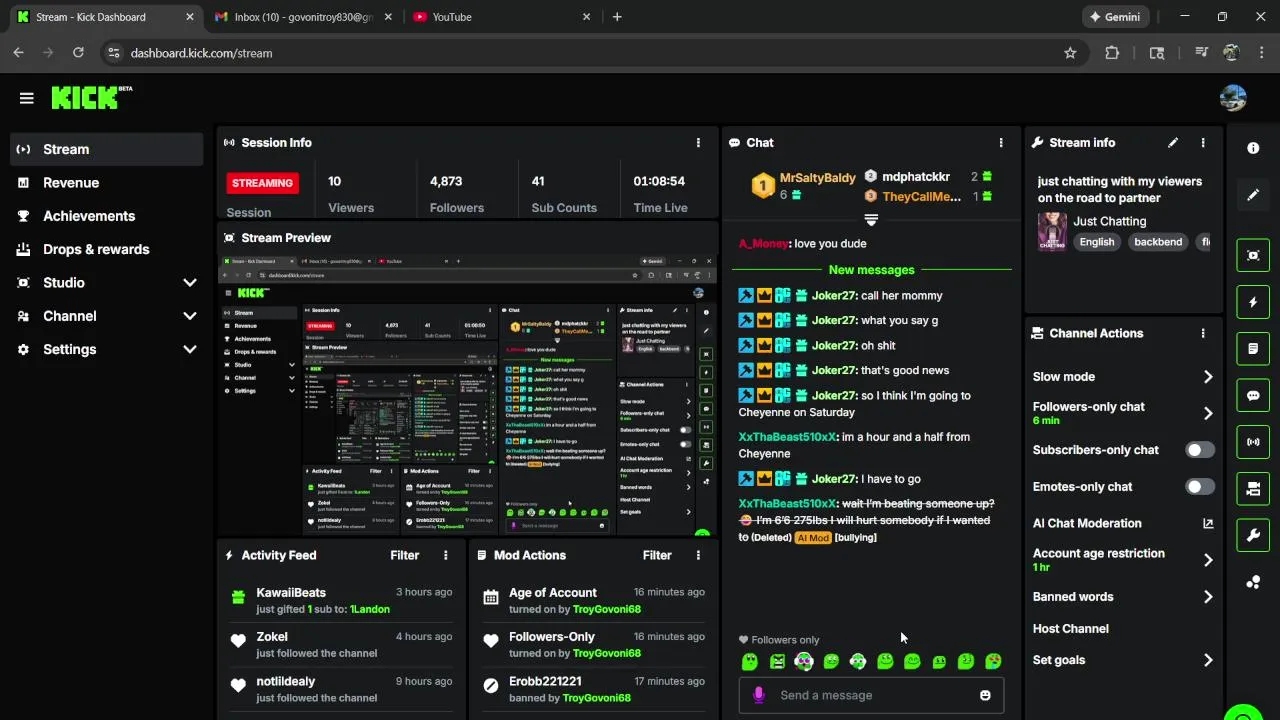Screen dimensions: 1280x720
Task: Click MrSaltyBaldy in chat leaderboard
Action: coord(818,178)
